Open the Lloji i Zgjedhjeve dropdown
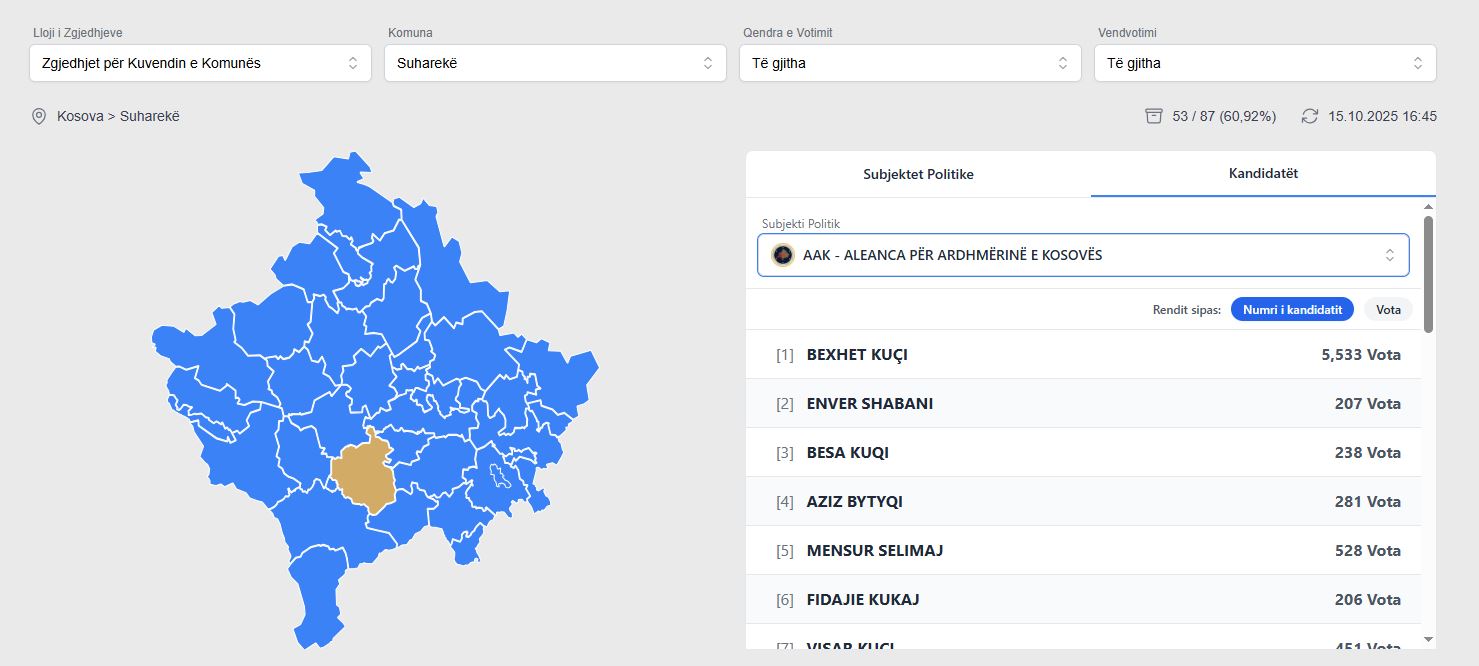The height and width of the screenshot is (666, 1479). [200, 63]
